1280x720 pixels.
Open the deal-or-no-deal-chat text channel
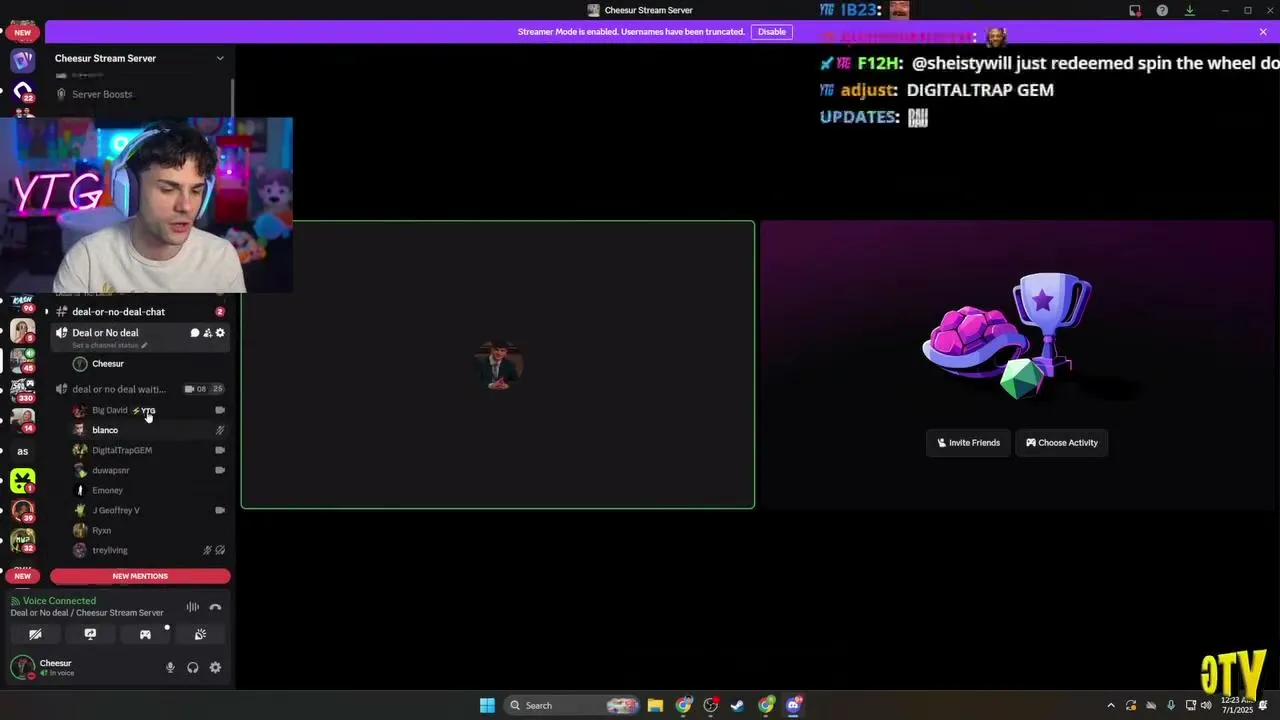[118, 312]
